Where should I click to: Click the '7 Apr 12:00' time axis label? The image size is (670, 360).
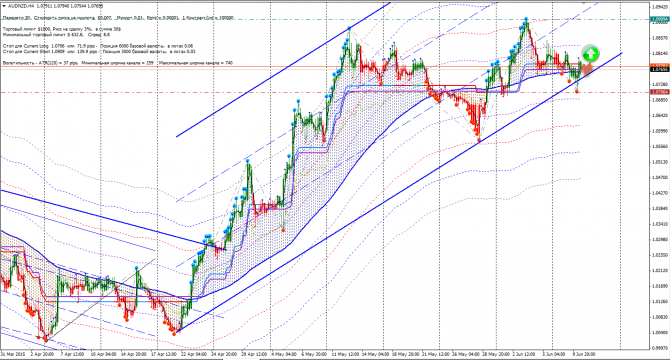(72, 354)
